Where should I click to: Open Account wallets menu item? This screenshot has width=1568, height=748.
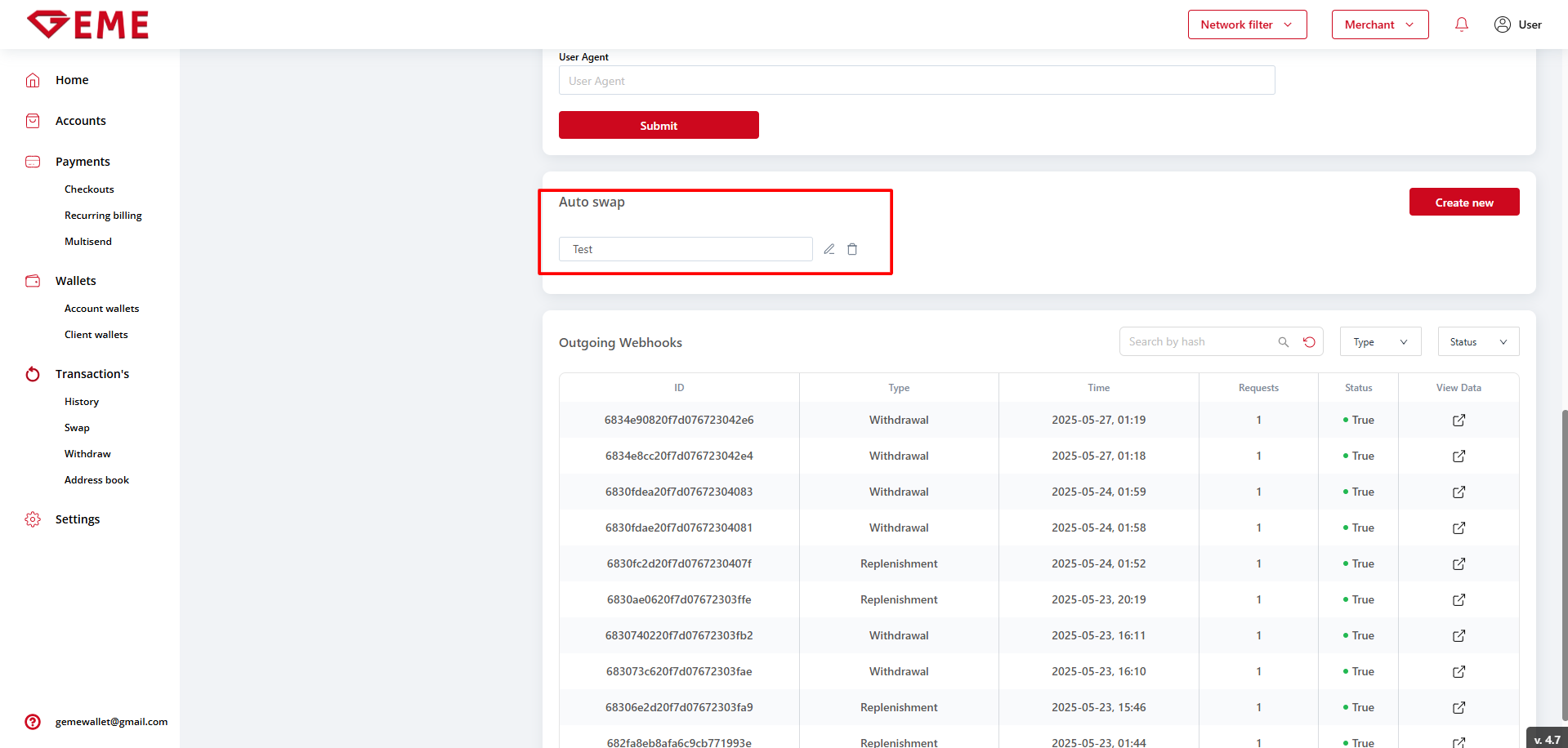tap(101, 309)
